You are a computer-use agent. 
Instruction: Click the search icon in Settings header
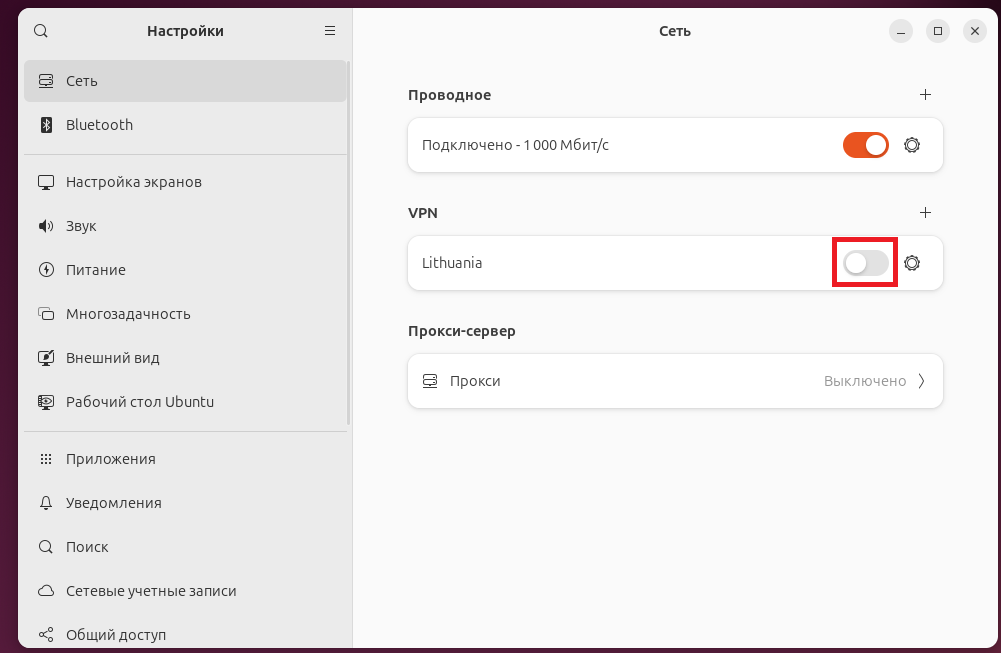tap(41, 31)
